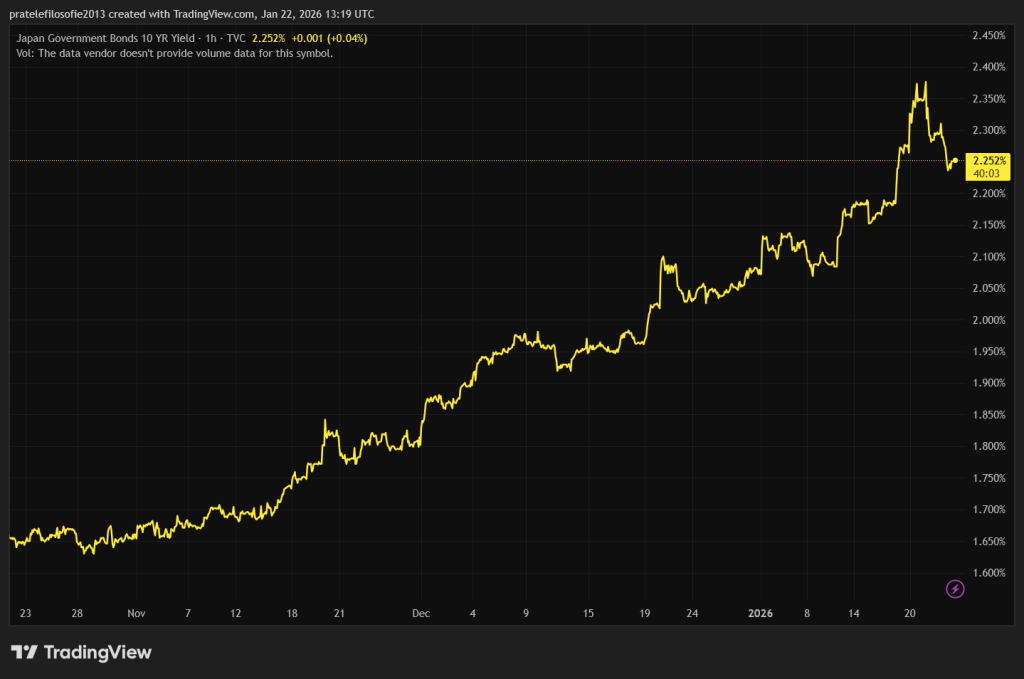Open the TradingView wordmark link
Viewport: 1024px width, 679px height.
[97, 652]
